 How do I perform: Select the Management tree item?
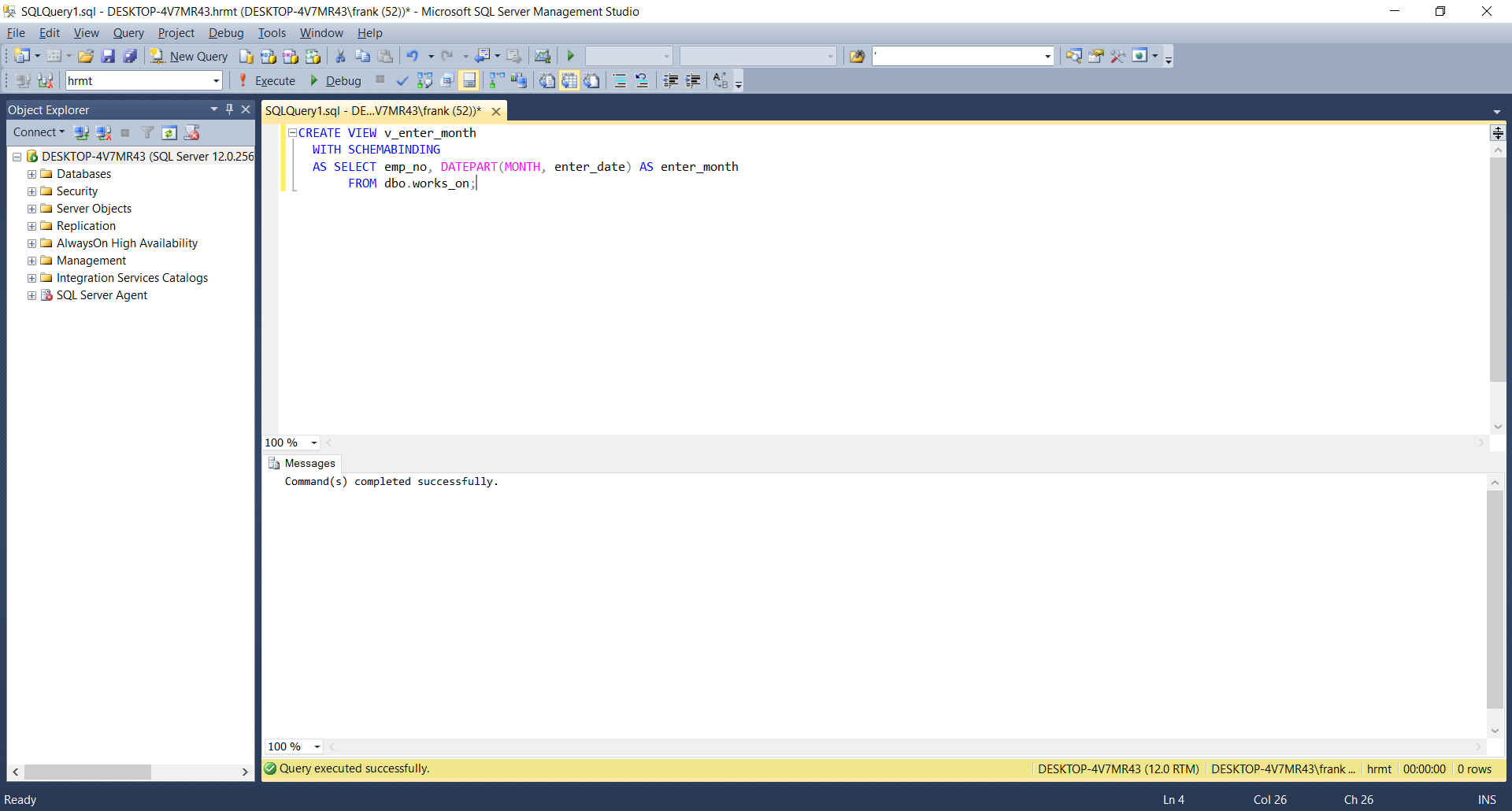pos(91,261)
